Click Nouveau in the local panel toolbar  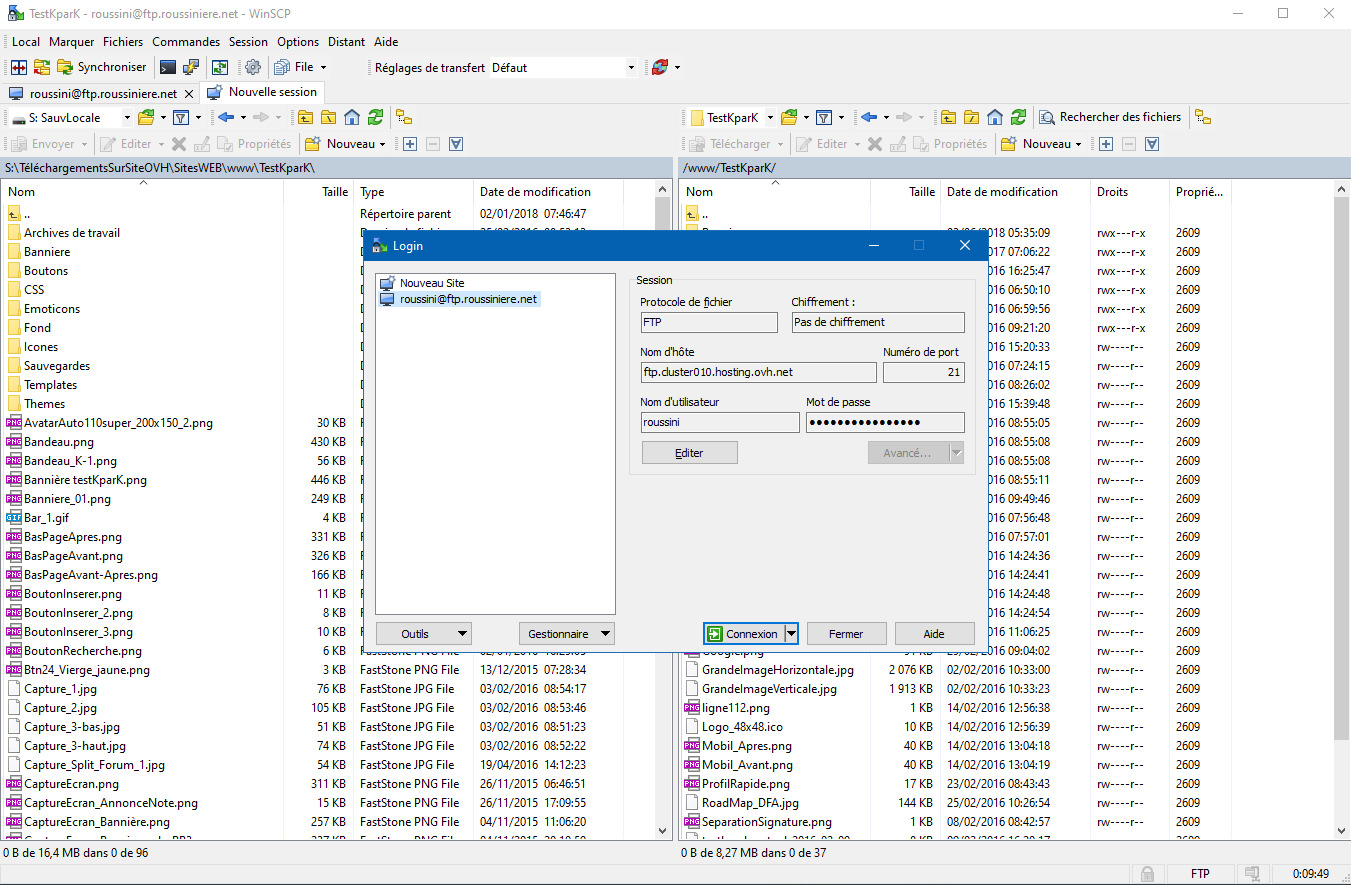(346, 144)
